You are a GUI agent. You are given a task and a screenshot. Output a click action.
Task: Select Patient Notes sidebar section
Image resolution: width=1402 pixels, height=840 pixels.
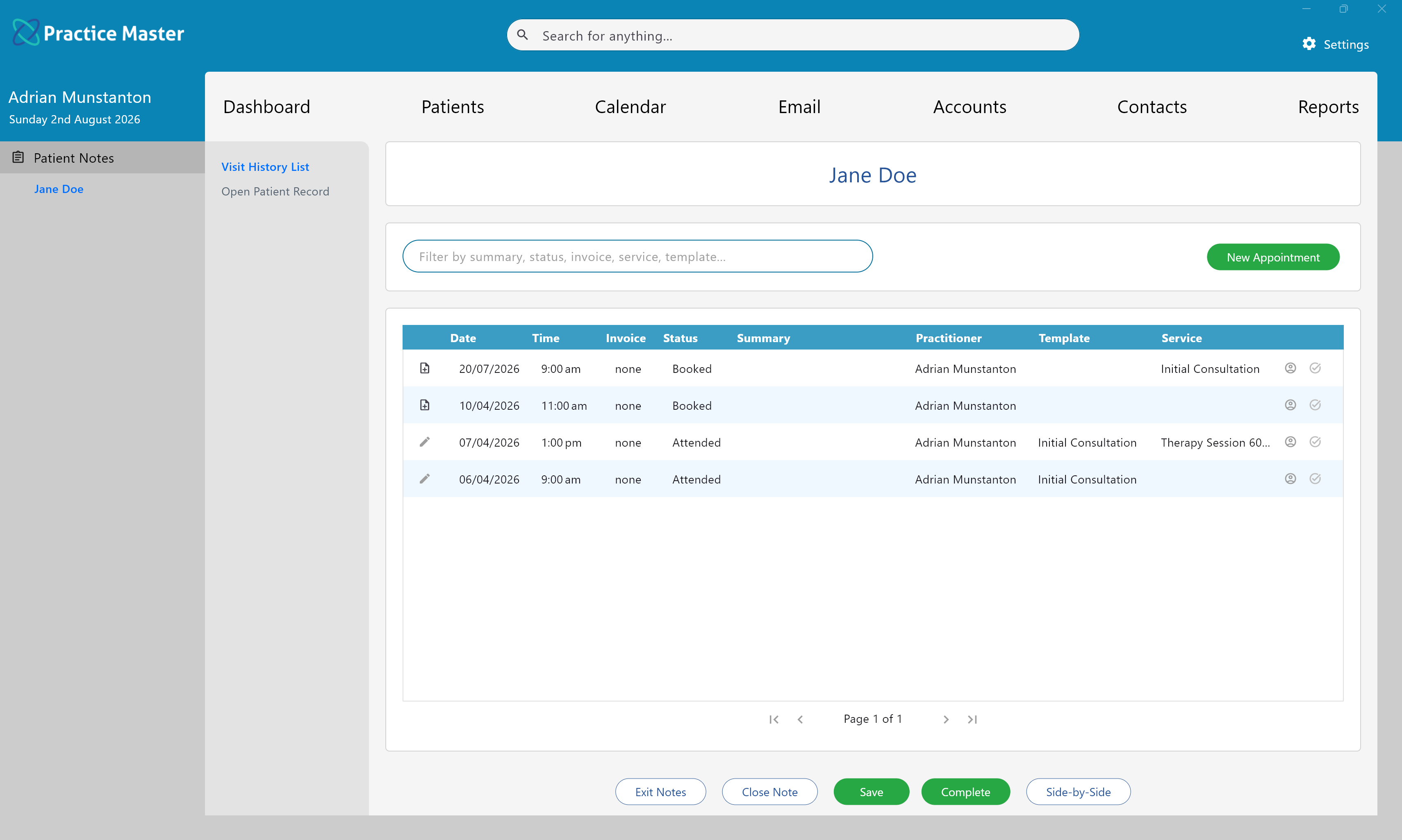point(102,157)
